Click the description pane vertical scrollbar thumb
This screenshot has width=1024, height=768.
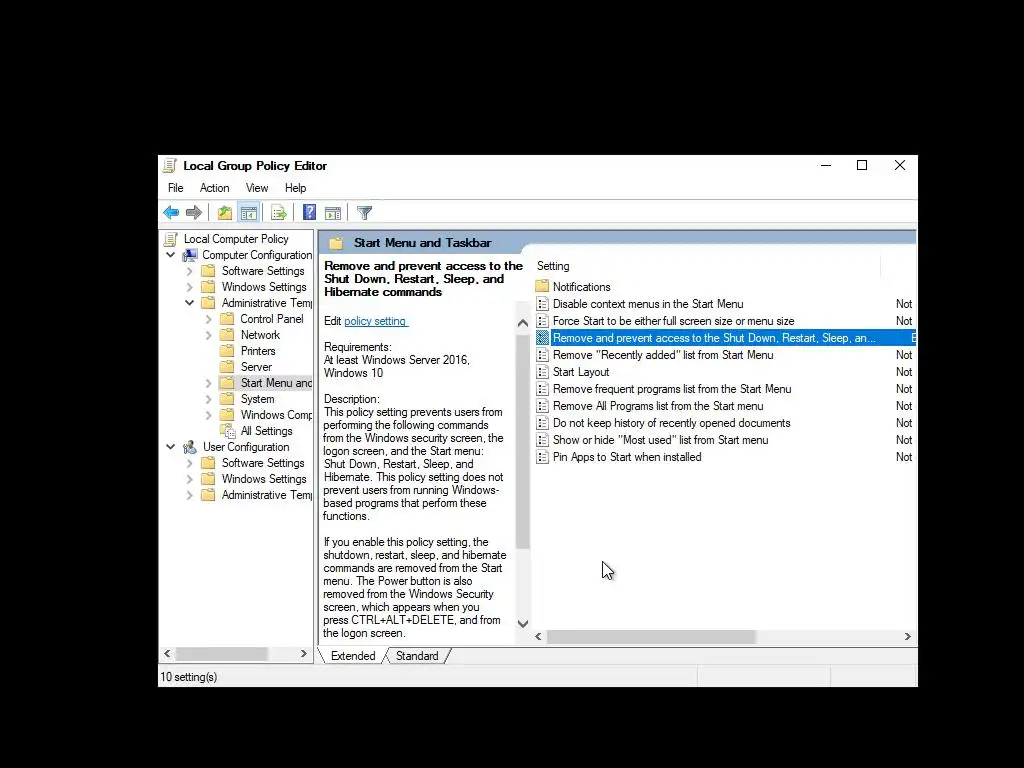[x=522, y=441]
